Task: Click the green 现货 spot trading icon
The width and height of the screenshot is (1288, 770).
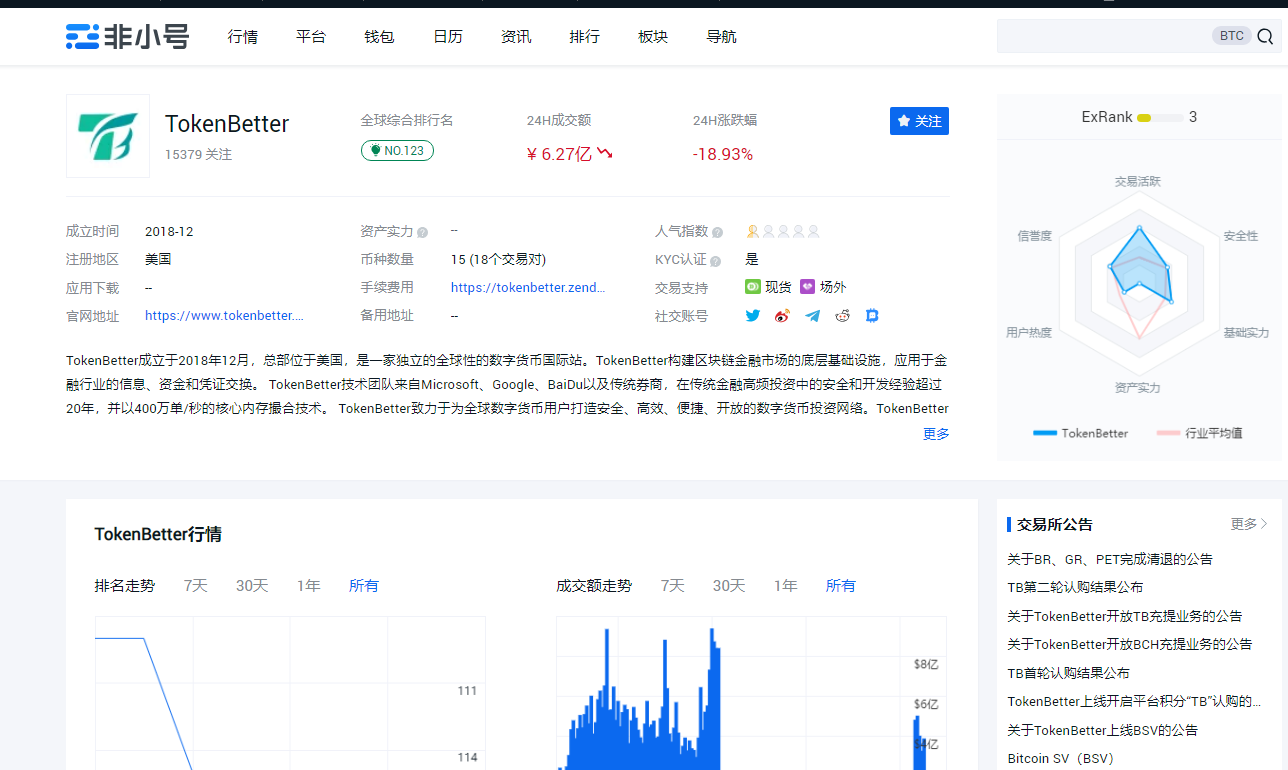Action: [x=753, y=287]
